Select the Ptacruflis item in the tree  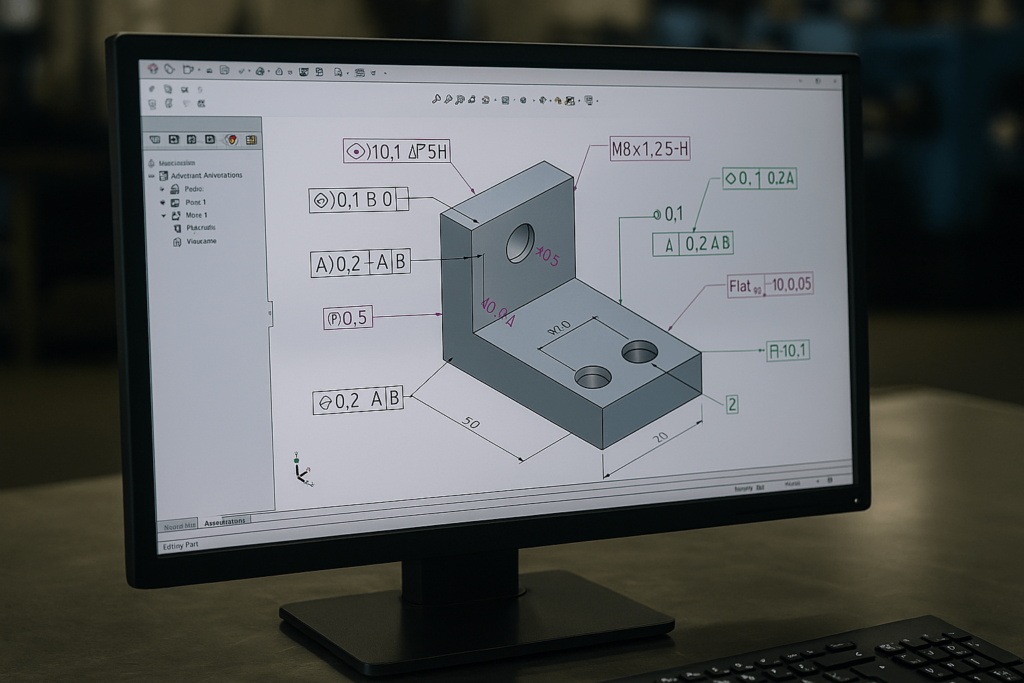pos(200,228)
